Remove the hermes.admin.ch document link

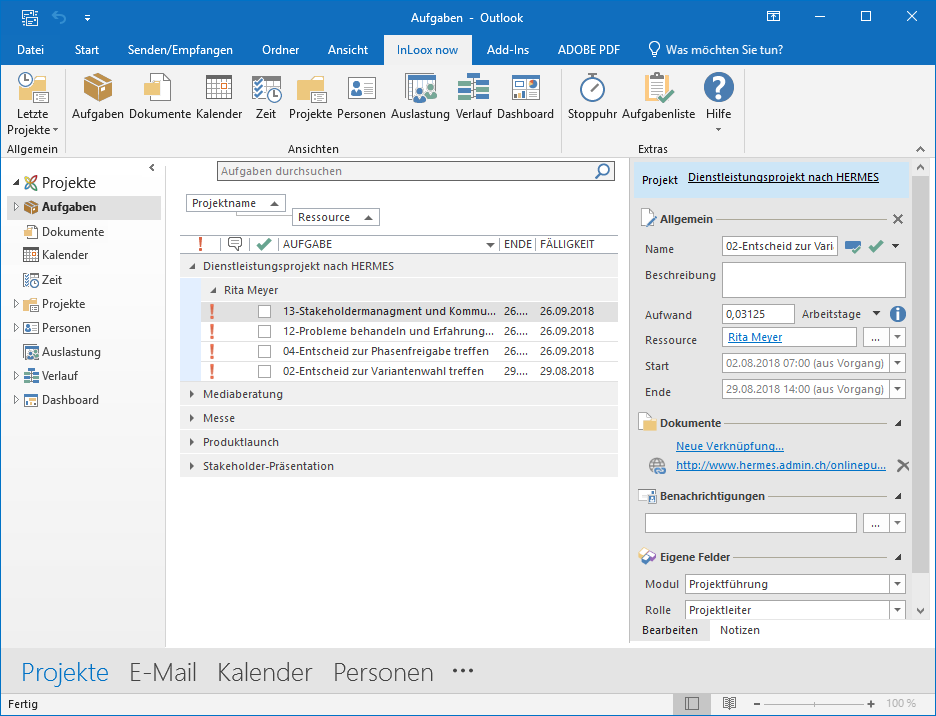[903, 466]
